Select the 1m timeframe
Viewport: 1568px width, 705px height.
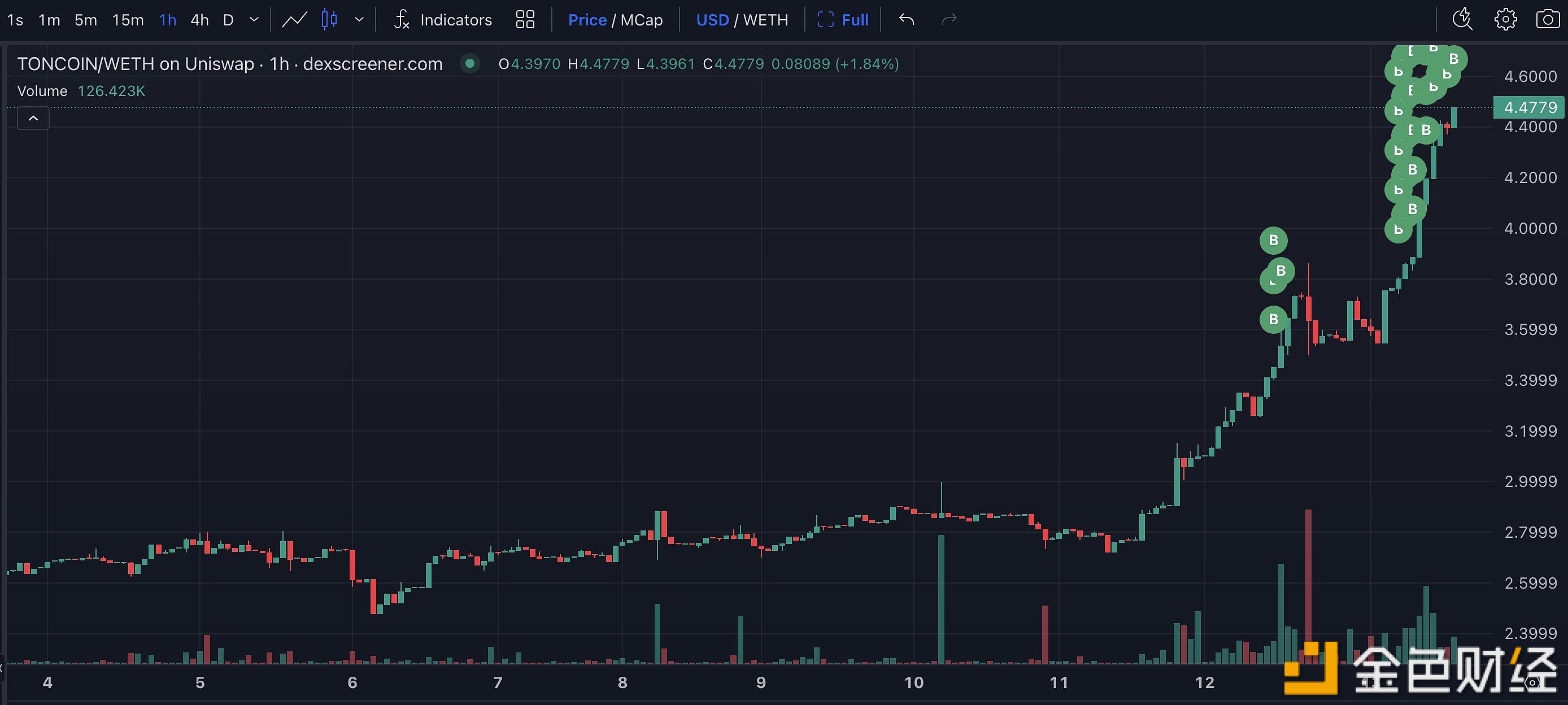(x=49, y=20)
